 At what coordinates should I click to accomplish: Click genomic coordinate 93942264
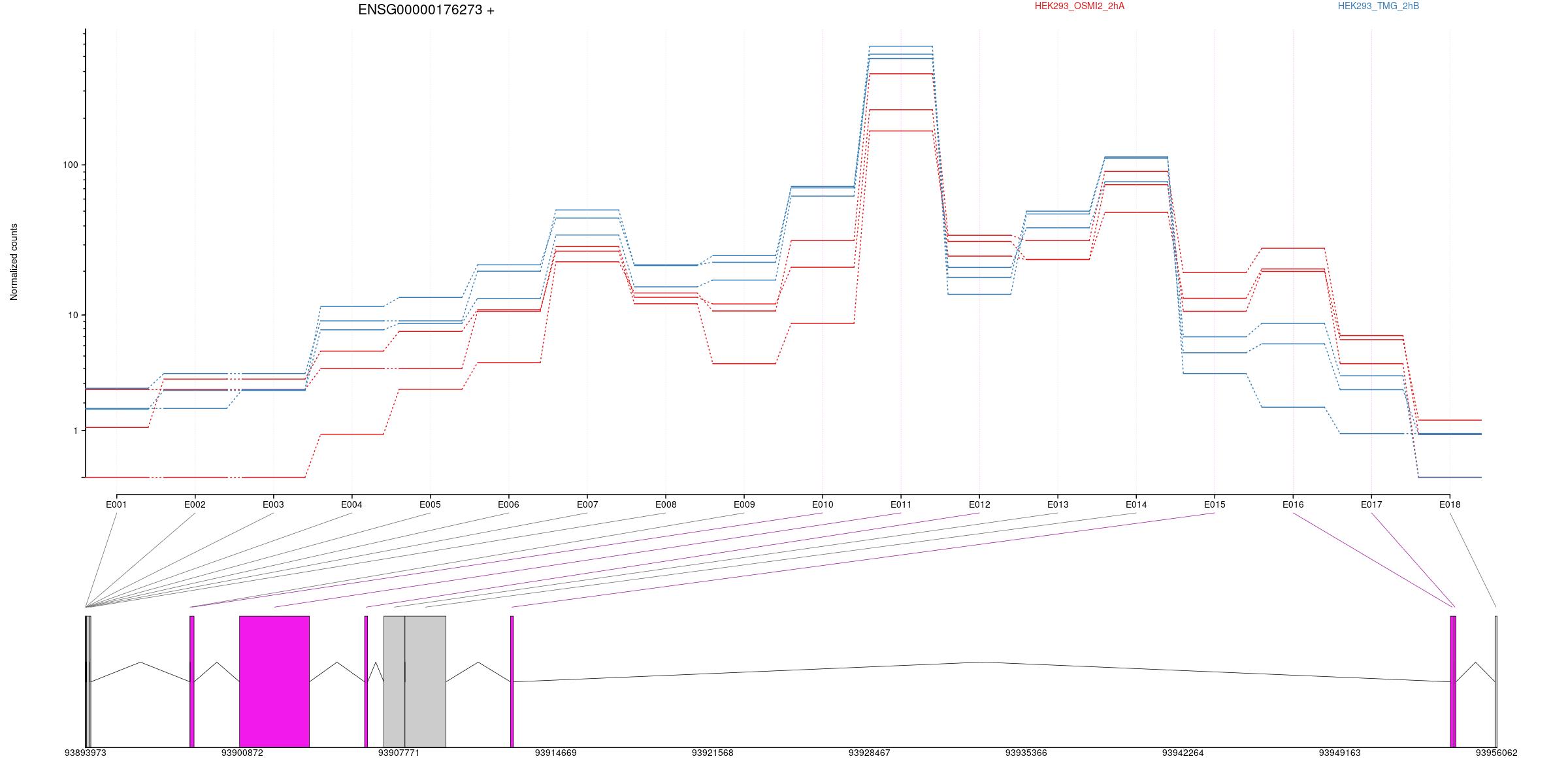click(x=1183, y=753)
